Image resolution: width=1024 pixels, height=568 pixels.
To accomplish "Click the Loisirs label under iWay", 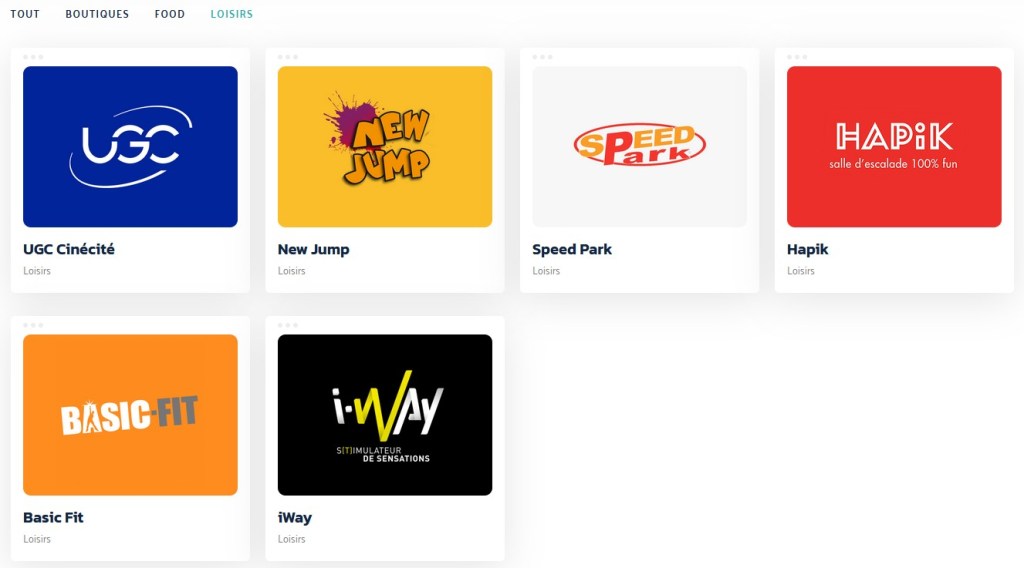I will coord(291,539).
